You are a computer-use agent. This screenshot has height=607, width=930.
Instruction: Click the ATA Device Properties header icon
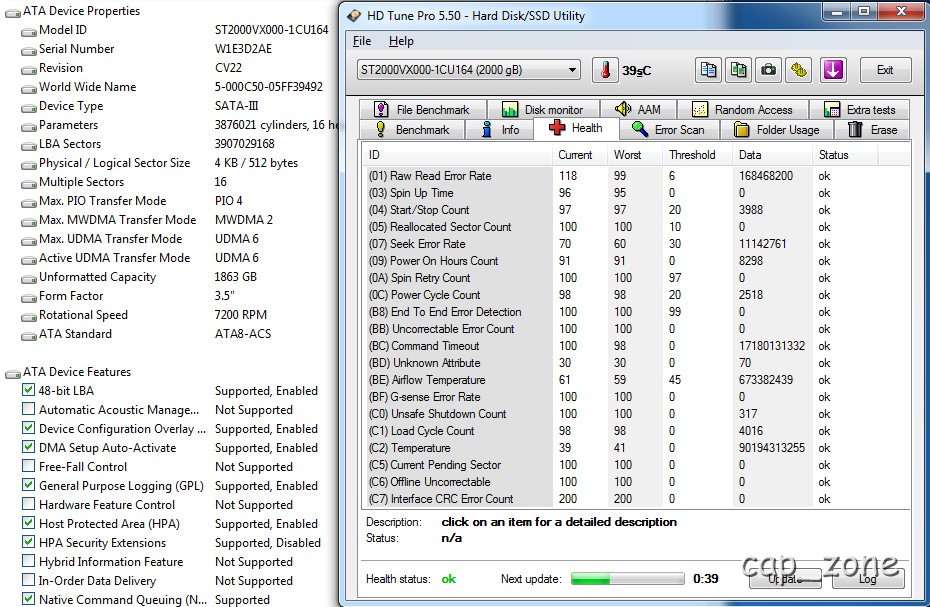(x=12, y=12)
